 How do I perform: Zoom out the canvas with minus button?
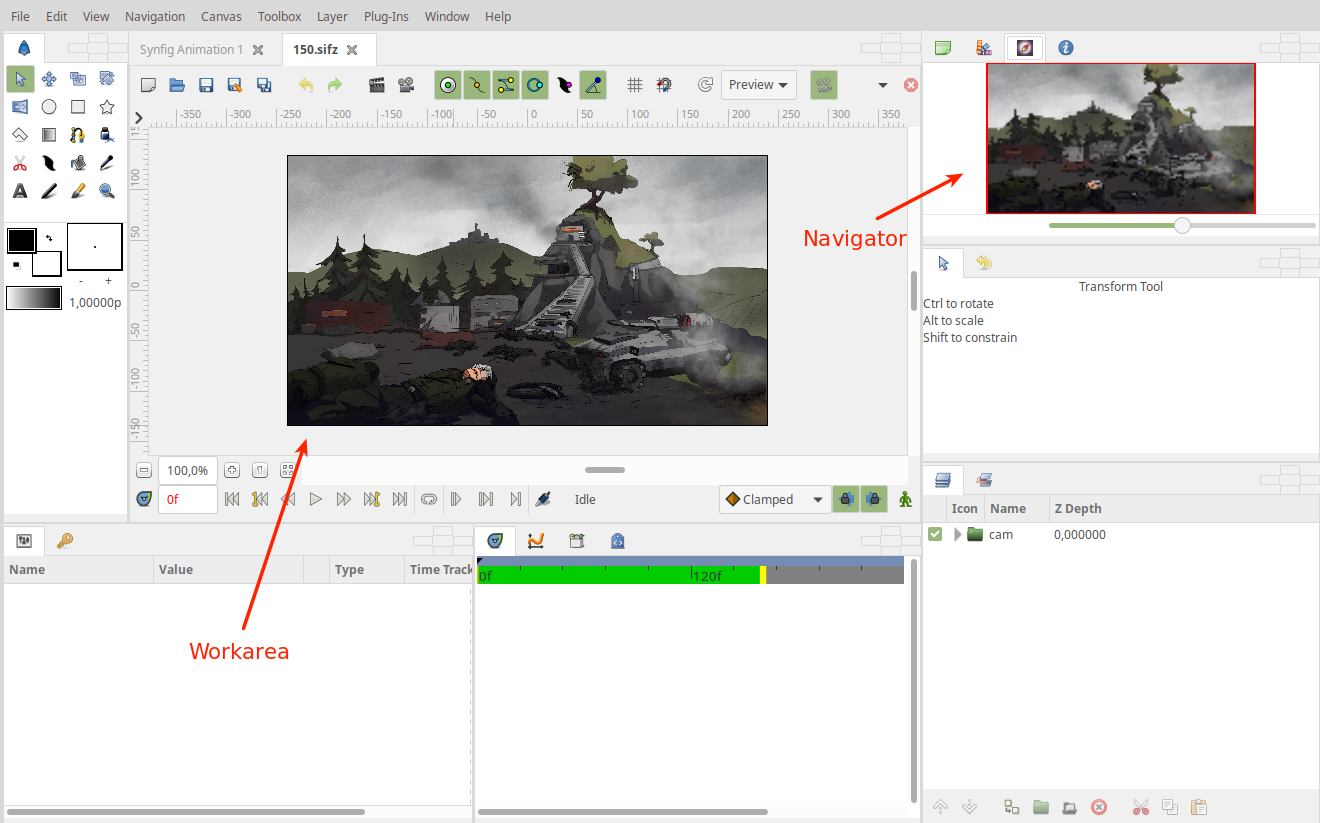coord(144,470)
